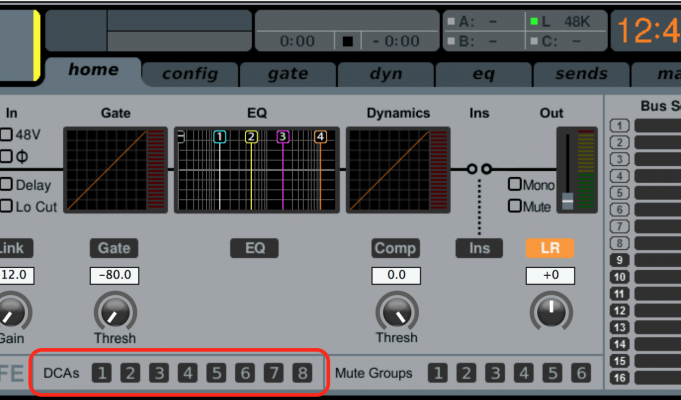Screen dimensions: 681x400
Task: Assign channel to DCA 2
Action: (x=130, y=373)
